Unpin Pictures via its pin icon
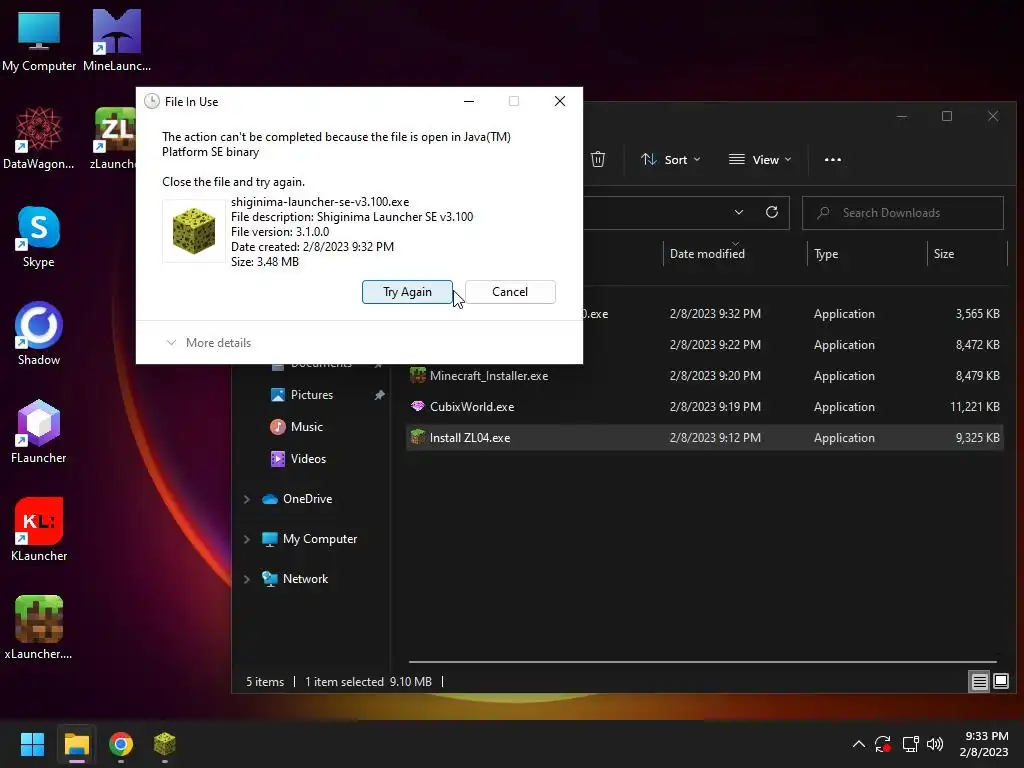Screen dimensions: 1024x768 coord(379,395)
